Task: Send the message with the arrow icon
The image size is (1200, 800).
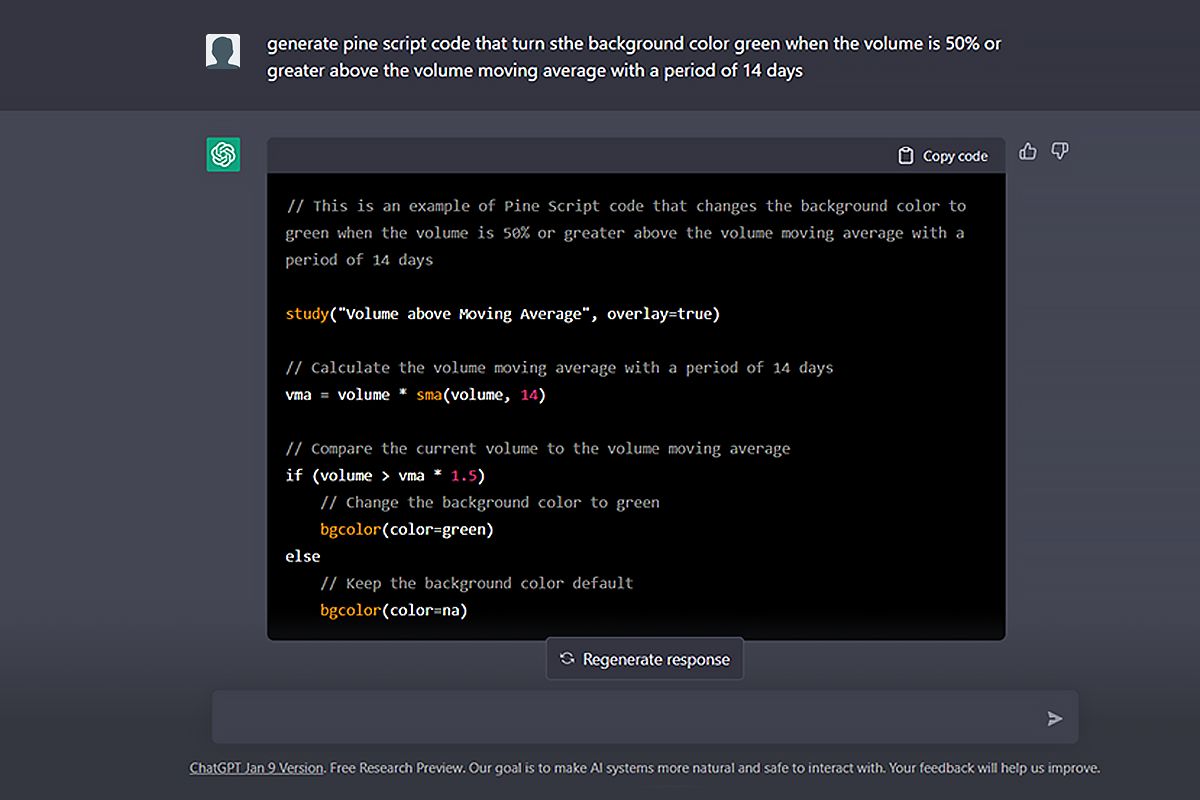Action: tap(1055, 718)
